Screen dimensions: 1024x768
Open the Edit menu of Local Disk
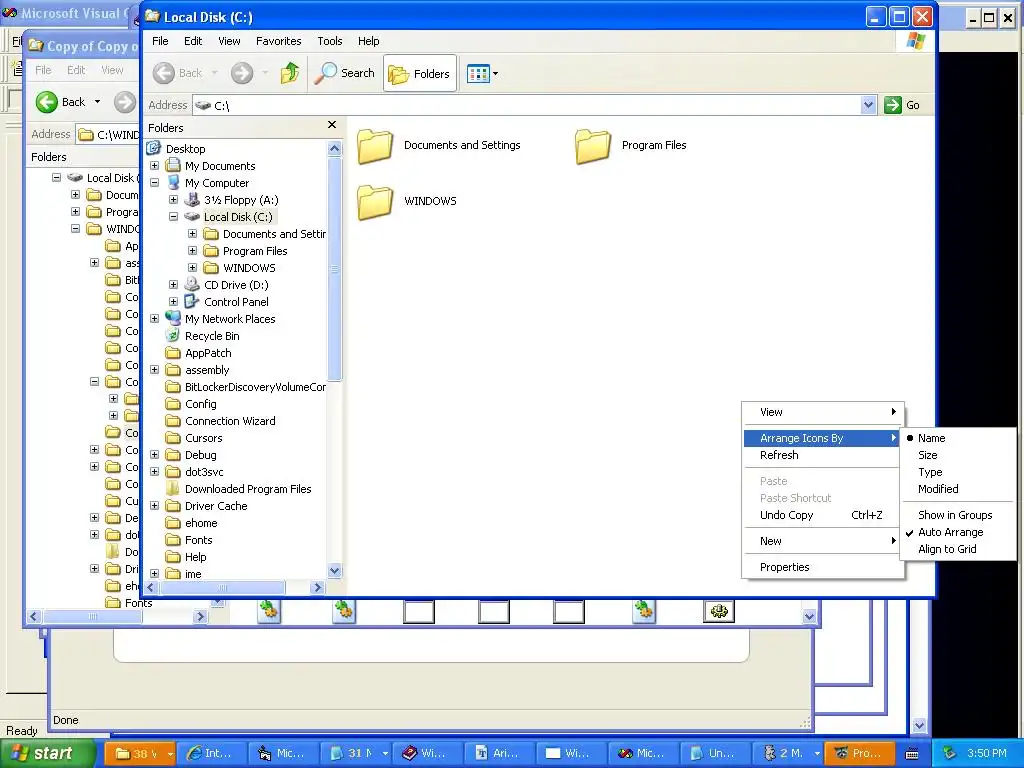[193, 41]
